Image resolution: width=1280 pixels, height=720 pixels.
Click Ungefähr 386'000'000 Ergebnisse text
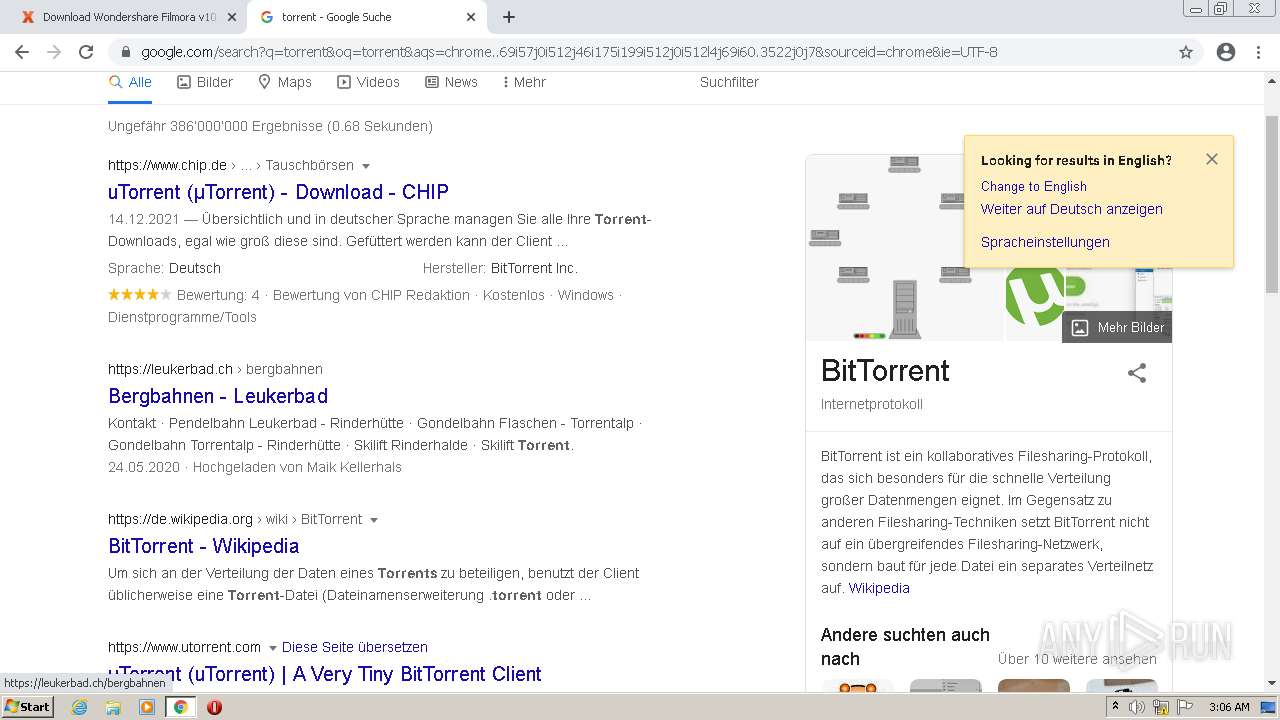point(270,126)
